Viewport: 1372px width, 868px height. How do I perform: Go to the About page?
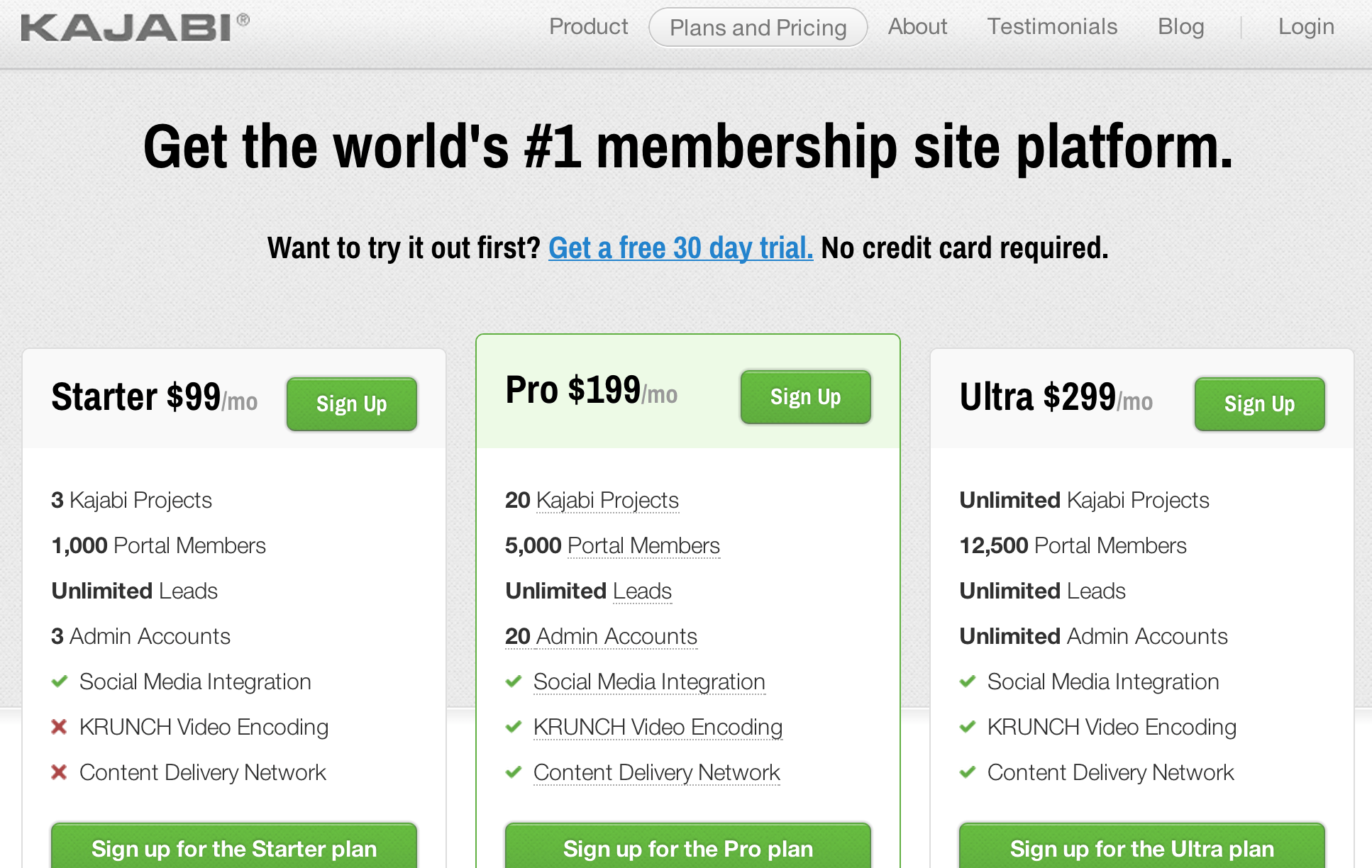917,27
